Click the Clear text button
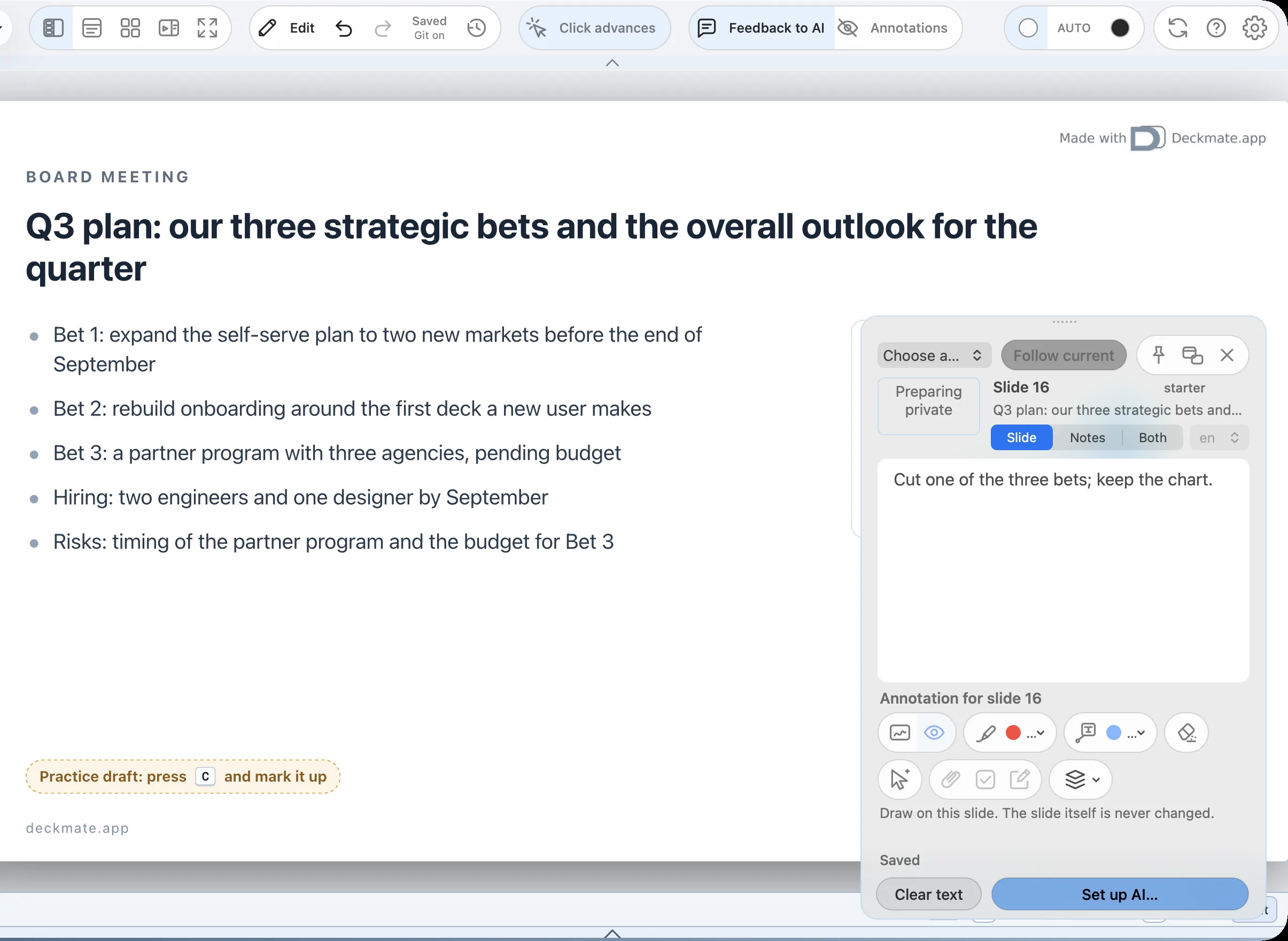 929,894
